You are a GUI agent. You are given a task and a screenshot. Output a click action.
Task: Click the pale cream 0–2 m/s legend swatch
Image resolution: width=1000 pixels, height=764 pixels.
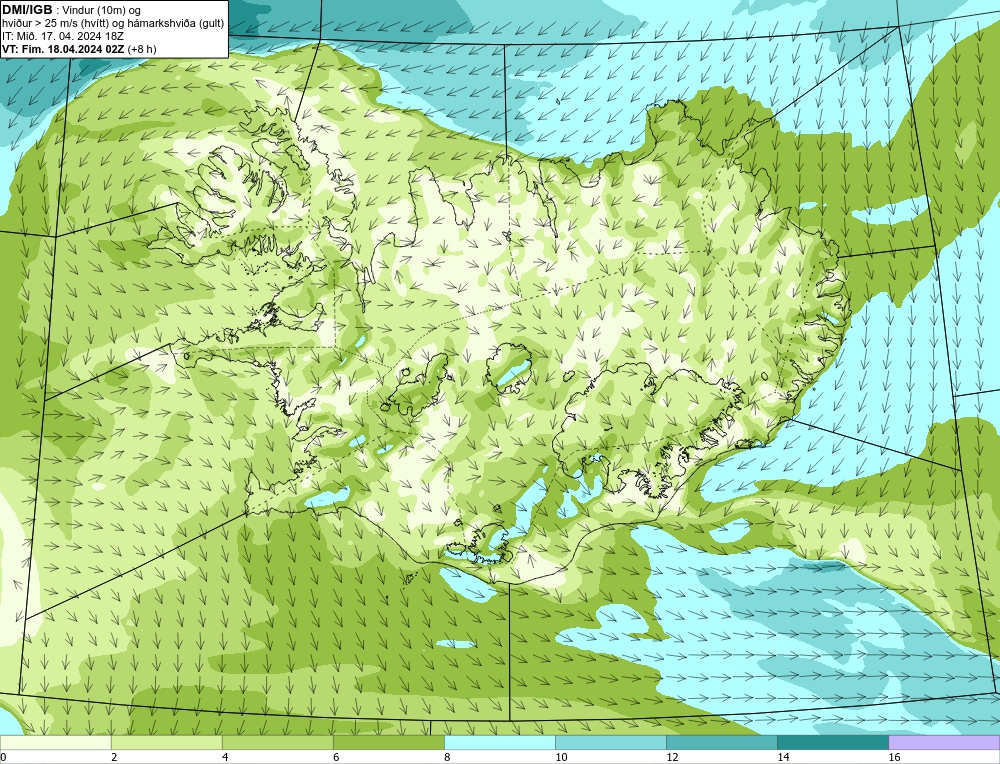(55, 742)
